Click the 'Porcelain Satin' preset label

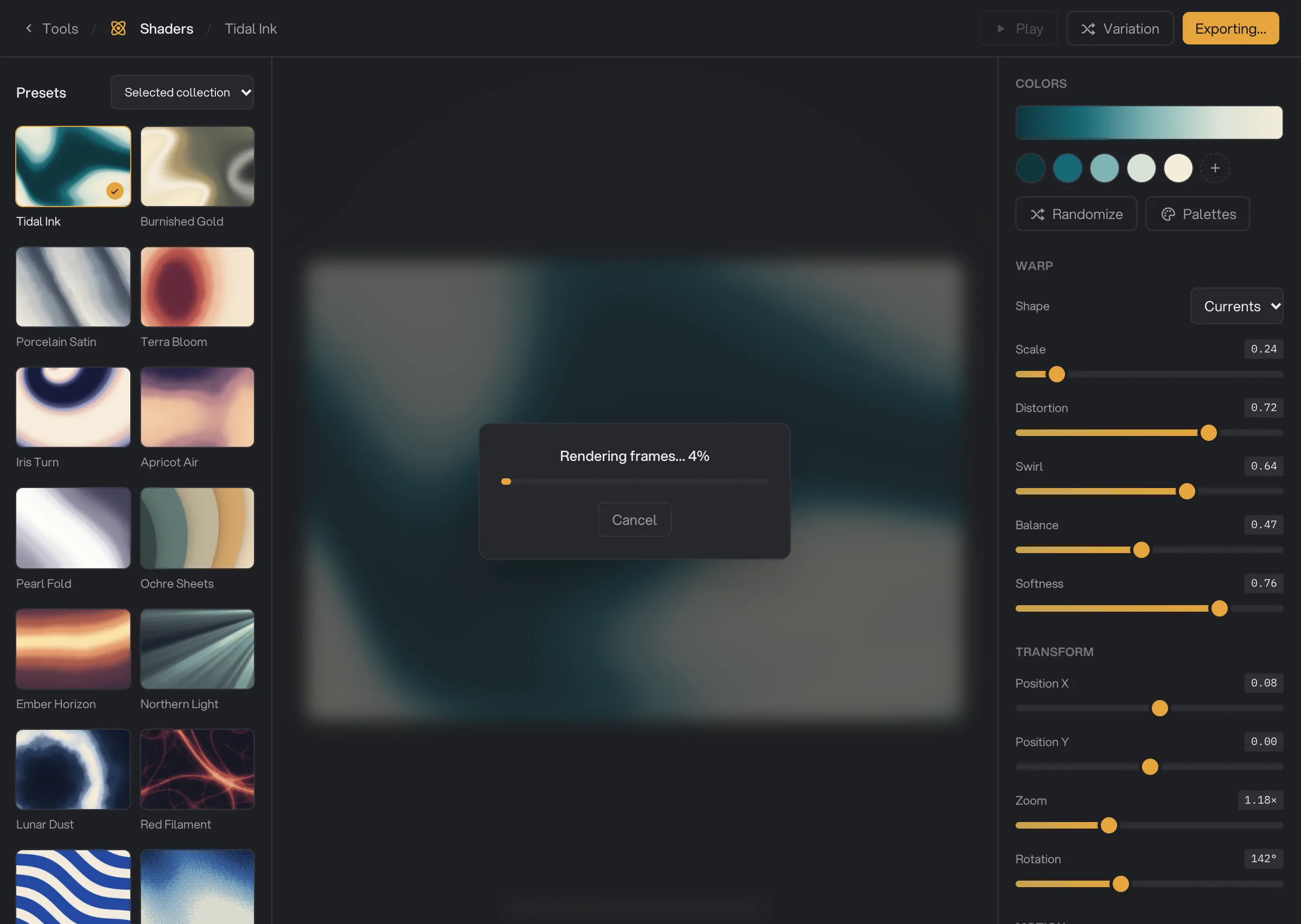pyautogui.click(x=56, y=342)
